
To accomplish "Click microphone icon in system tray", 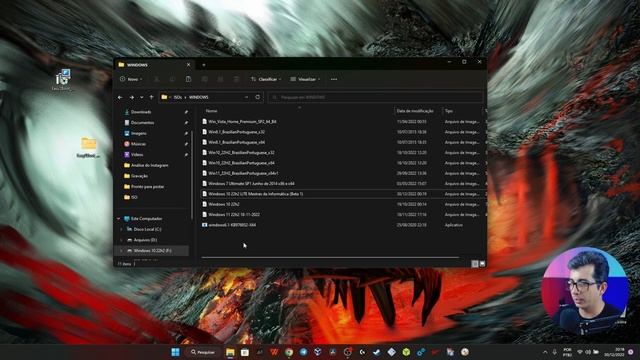I will pos(555,352).
